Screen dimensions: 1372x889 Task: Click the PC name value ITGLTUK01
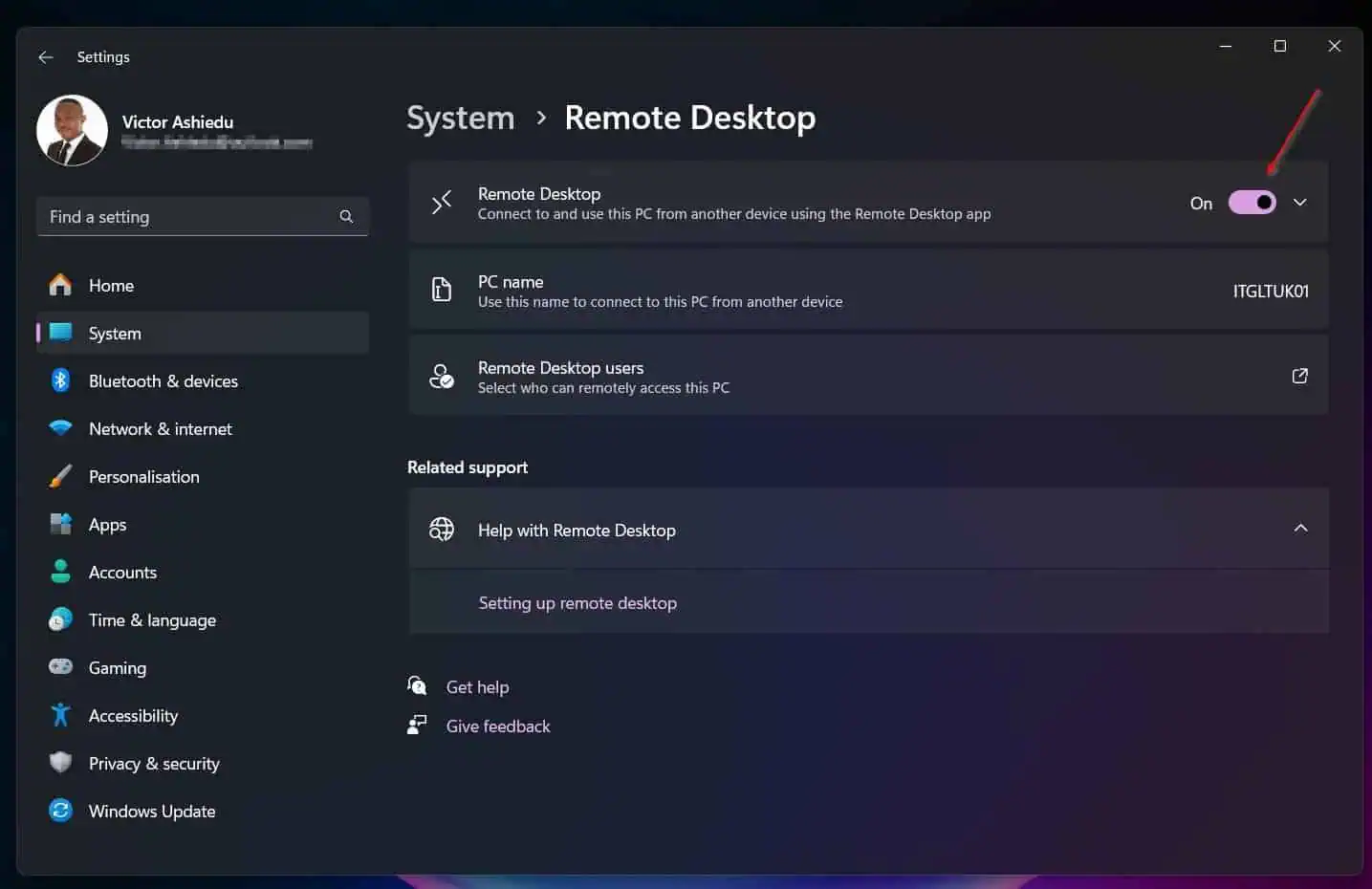pos(1271,291)
